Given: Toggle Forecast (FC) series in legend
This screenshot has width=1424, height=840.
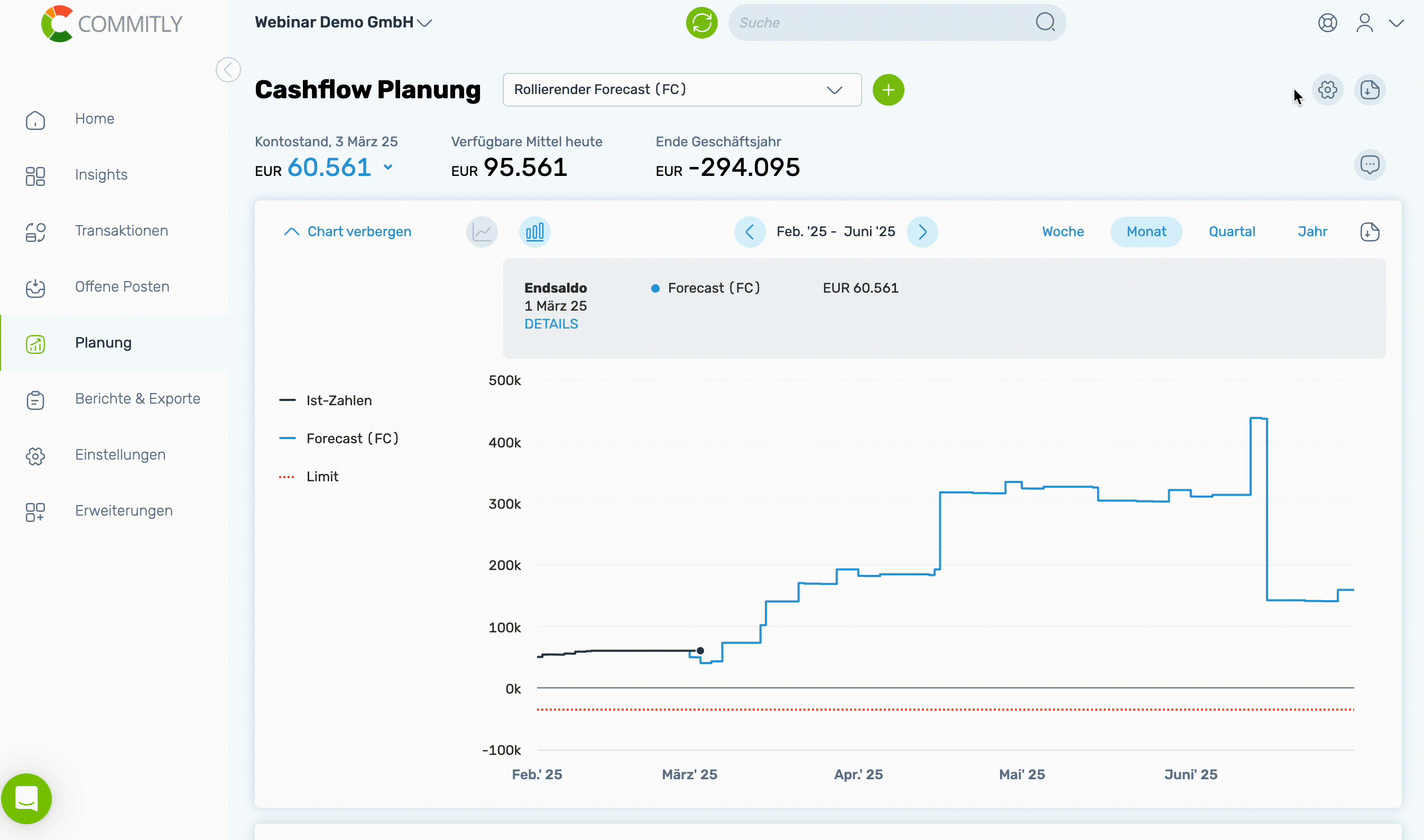Looking at the screenshot, I should pyautogui.click(x=352, y=438).
